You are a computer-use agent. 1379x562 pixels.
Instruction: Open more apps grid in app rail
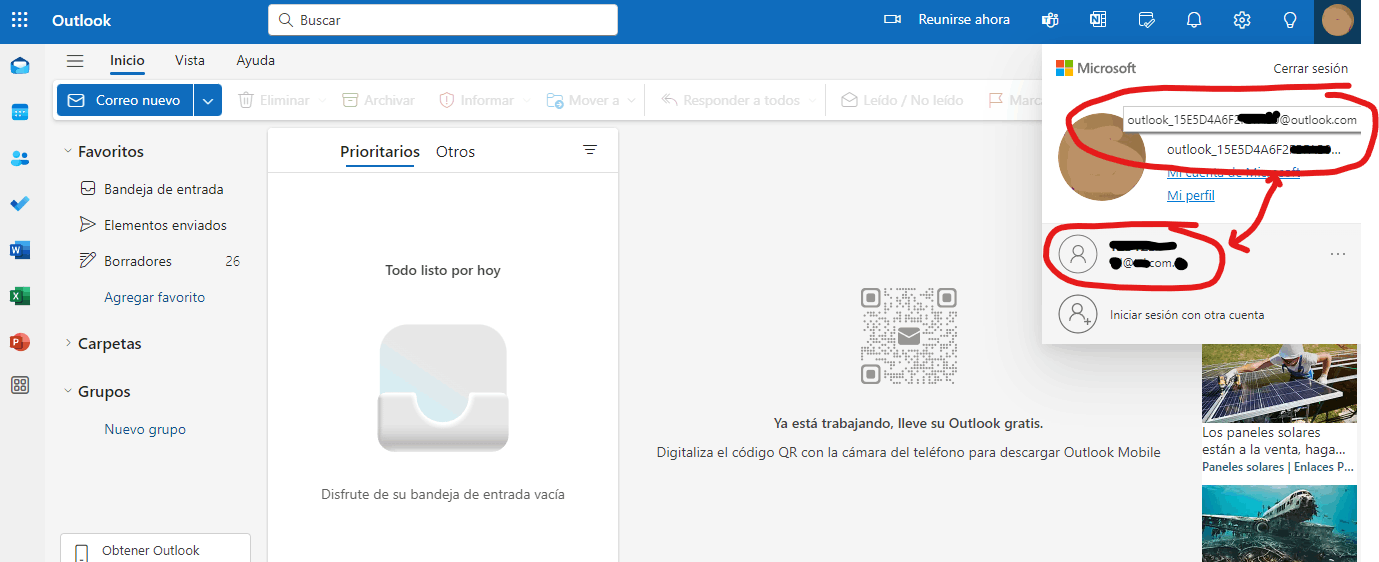[20, 385]
